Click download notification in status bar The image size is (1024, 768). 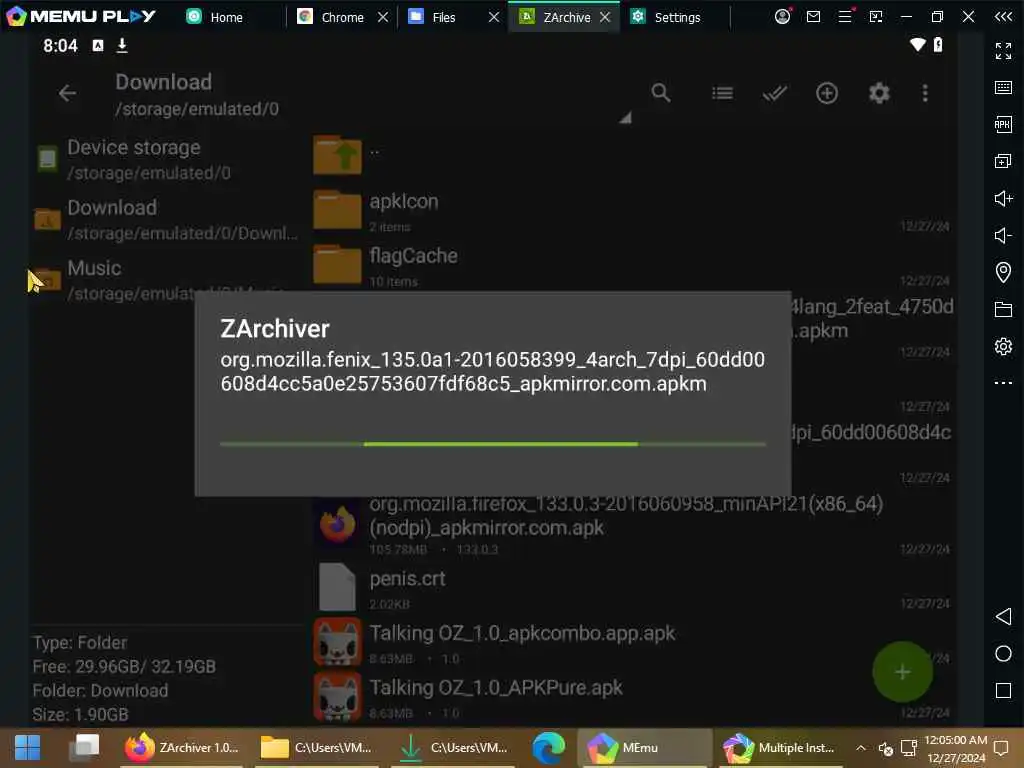click(x=122, y=45)
